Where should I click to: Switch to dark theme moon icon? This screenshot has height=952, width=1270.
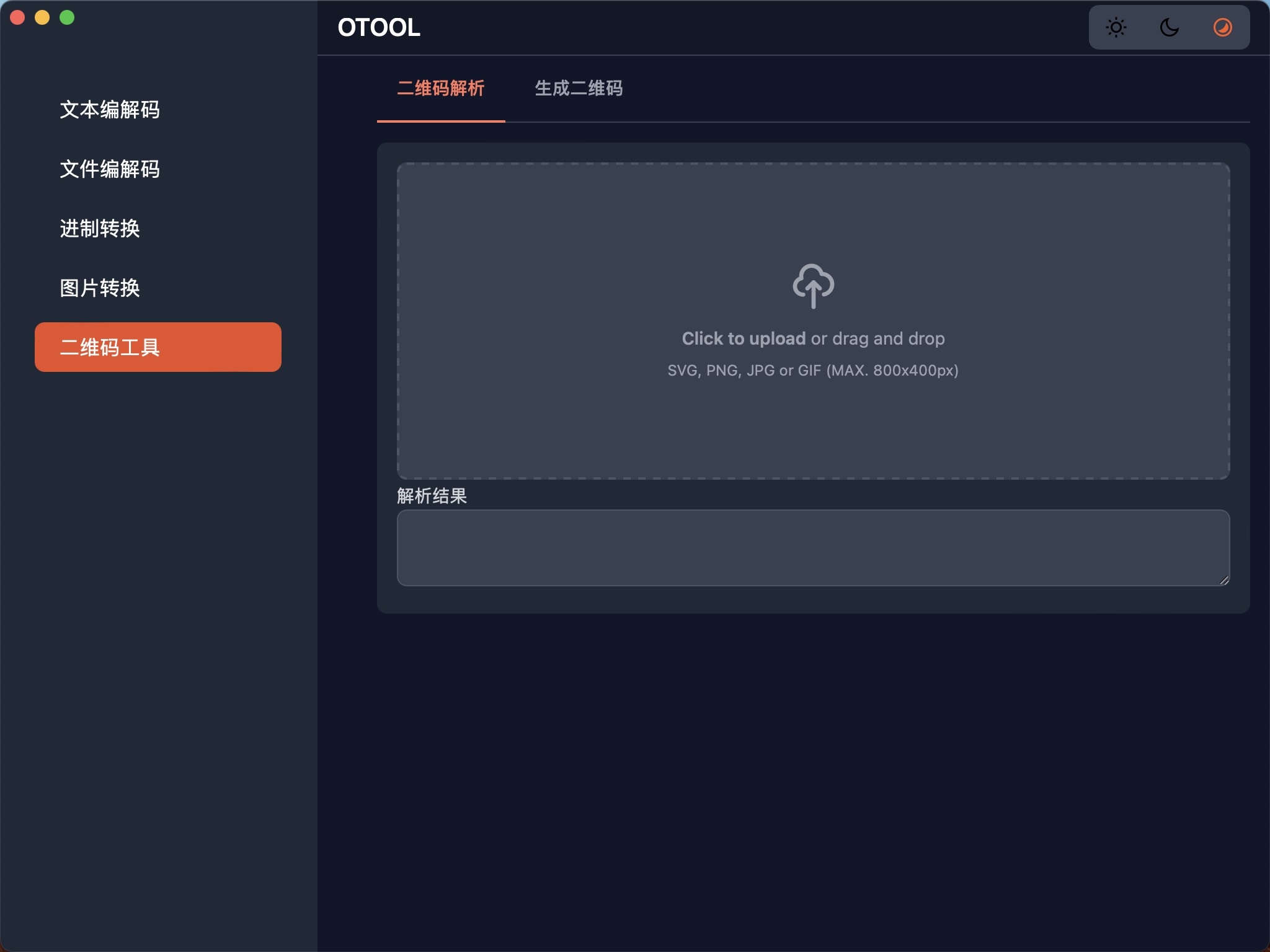1169,27
